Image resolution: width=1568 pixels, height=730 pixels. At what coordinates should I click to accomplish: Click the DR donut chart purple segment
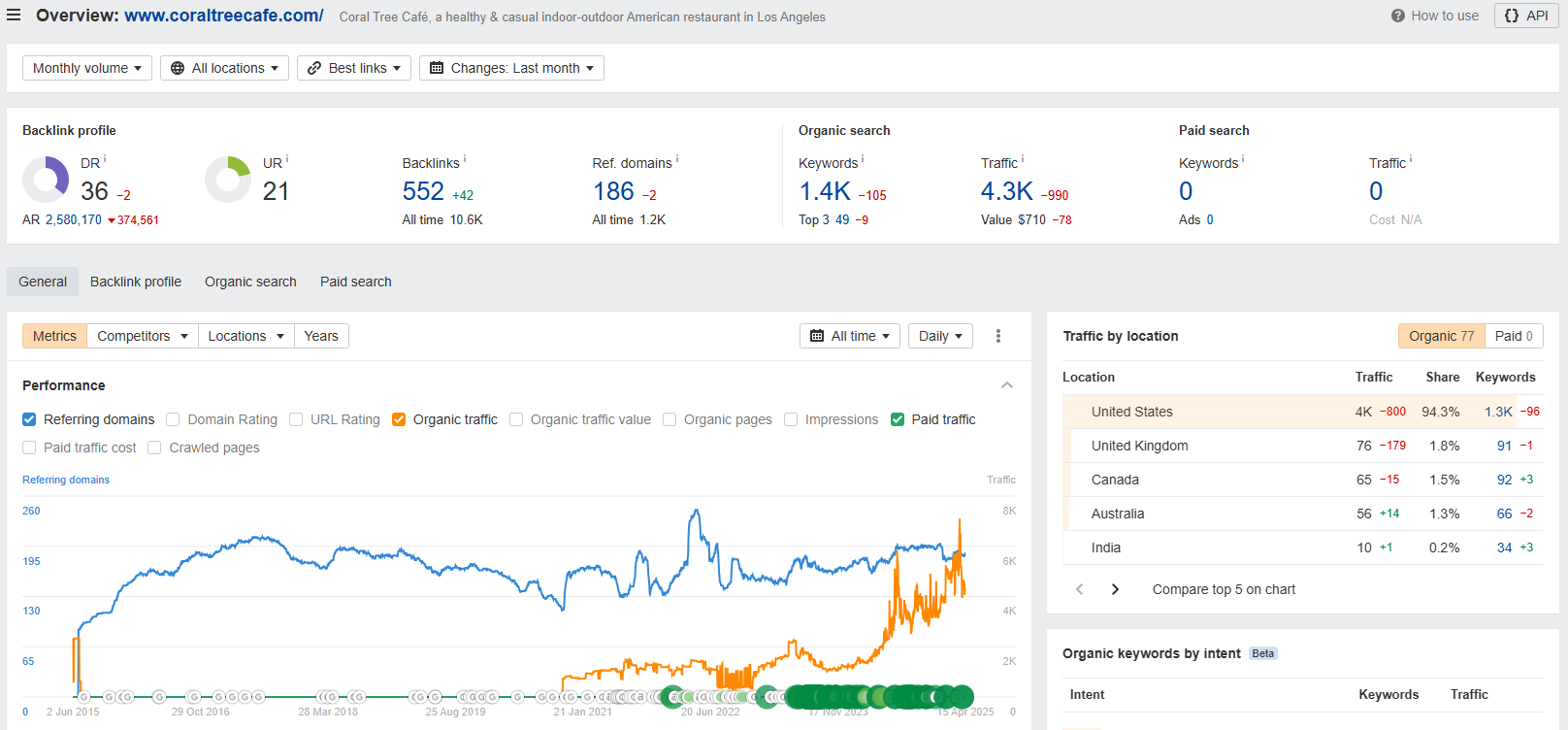(60, 176)
